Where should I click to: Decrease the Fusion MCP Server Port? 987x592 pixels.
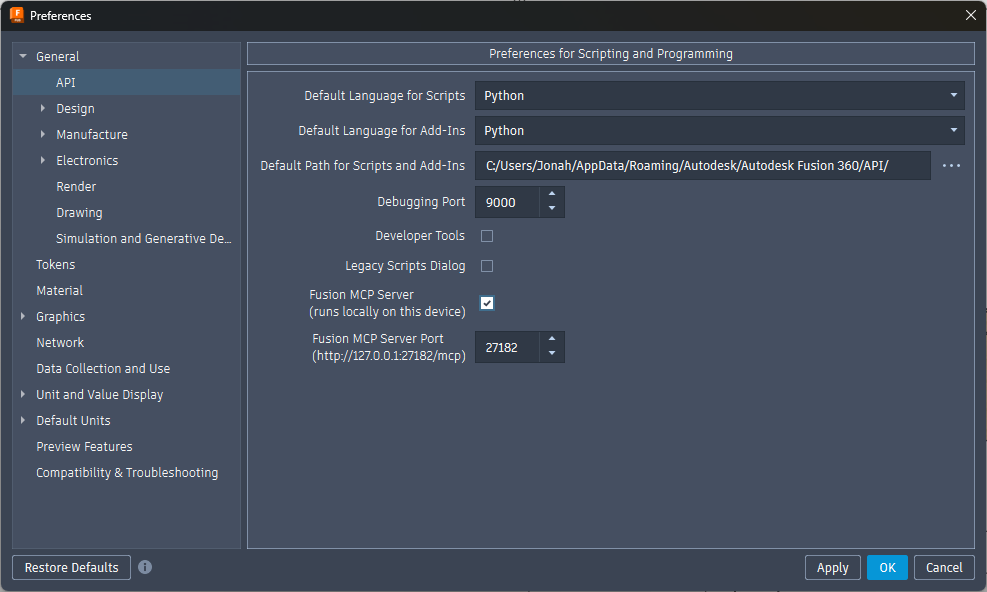tap(552, 354)
